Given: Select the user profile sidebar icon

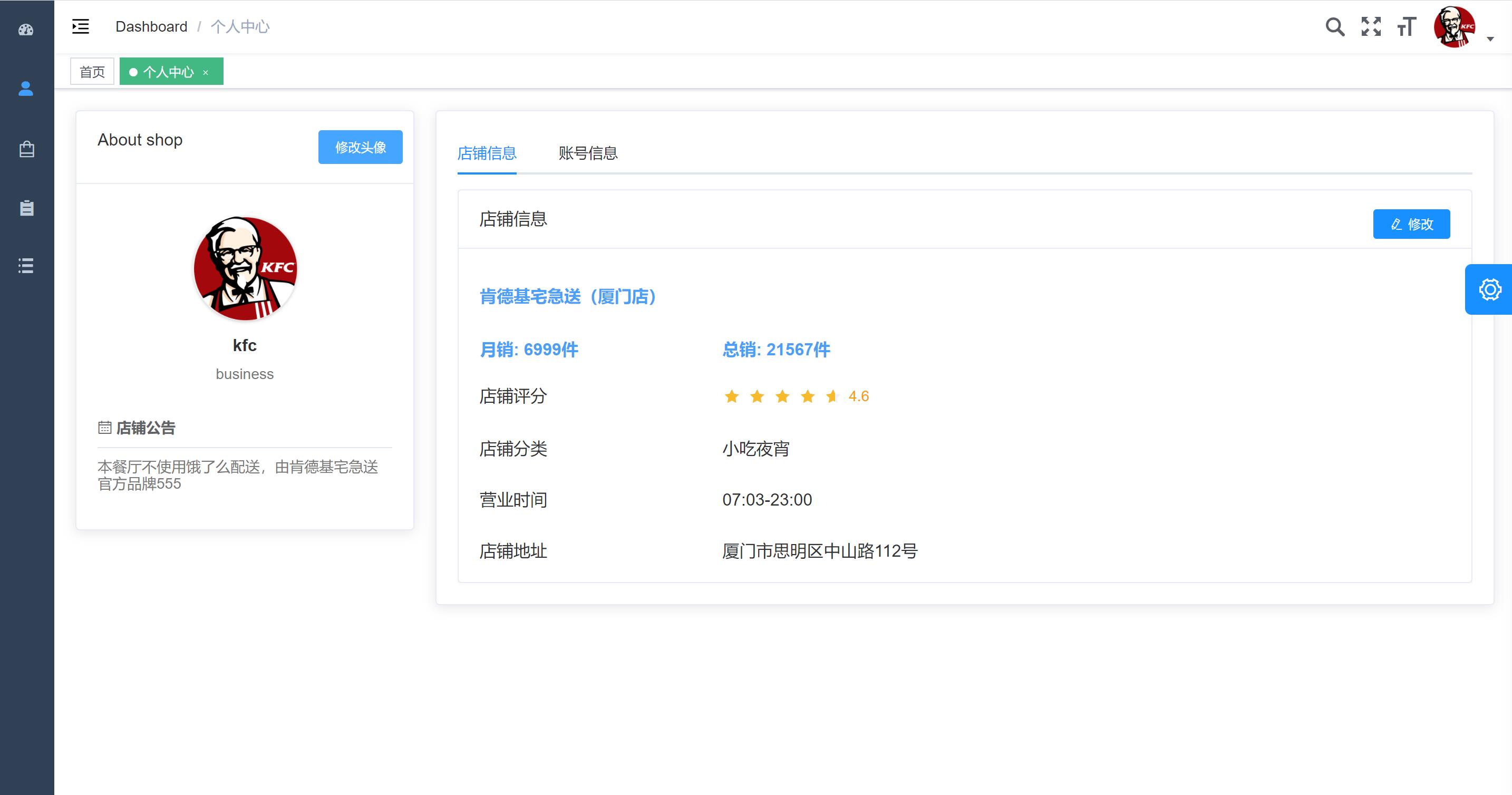Looking at the screenshot, I should pos(26,89).
